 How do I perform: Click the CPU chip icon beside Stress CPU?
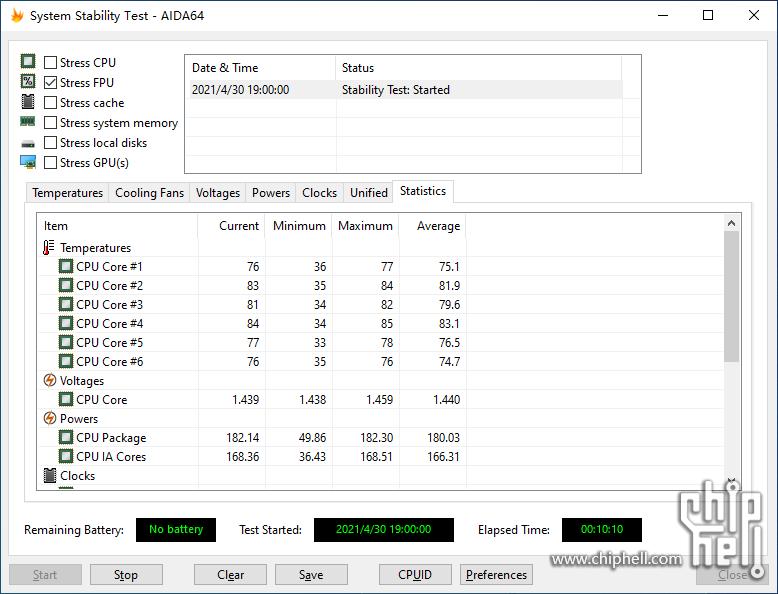[x=28, y=63]
